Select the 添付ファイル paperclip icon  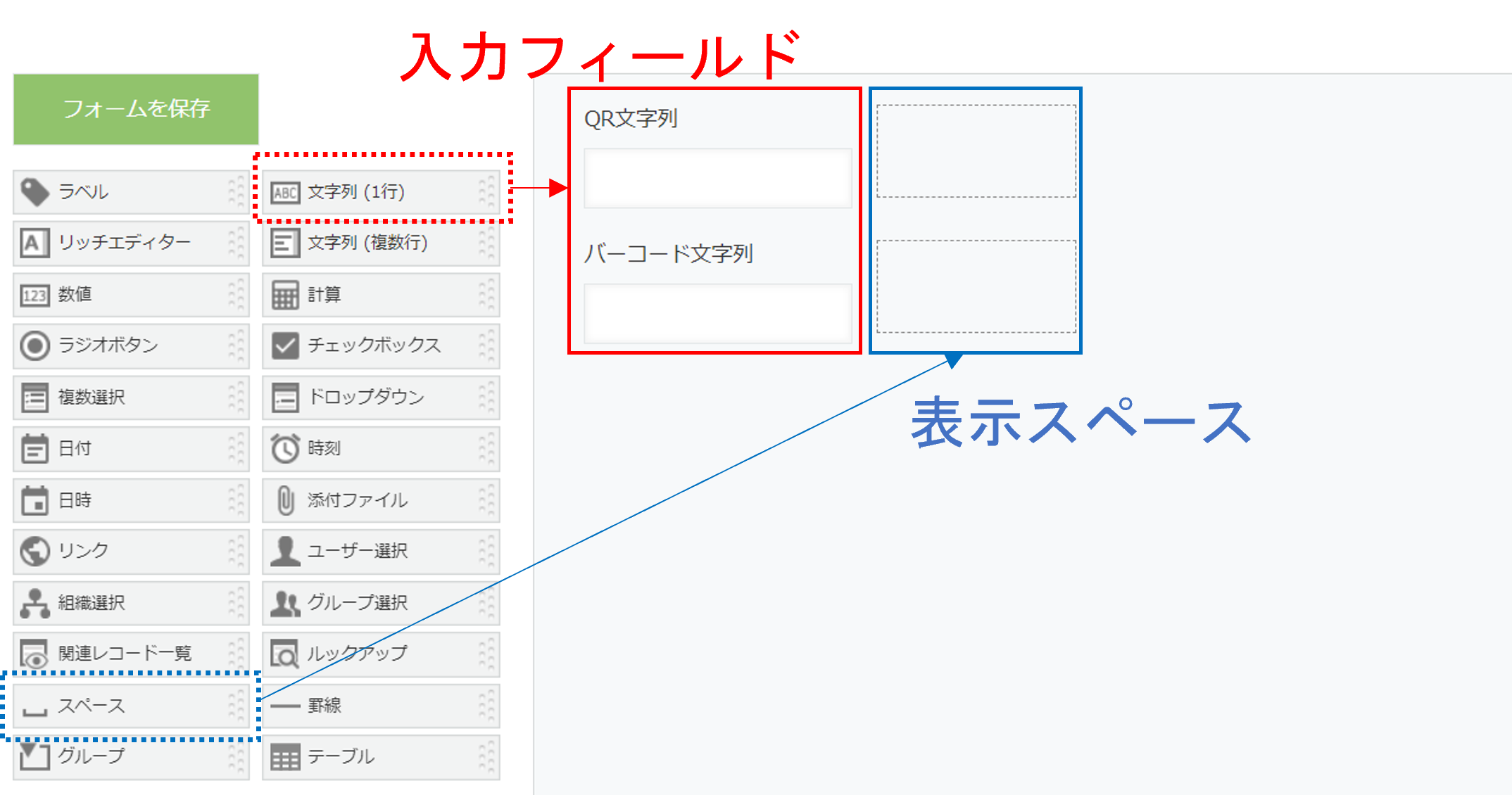(x=285, y=500)
